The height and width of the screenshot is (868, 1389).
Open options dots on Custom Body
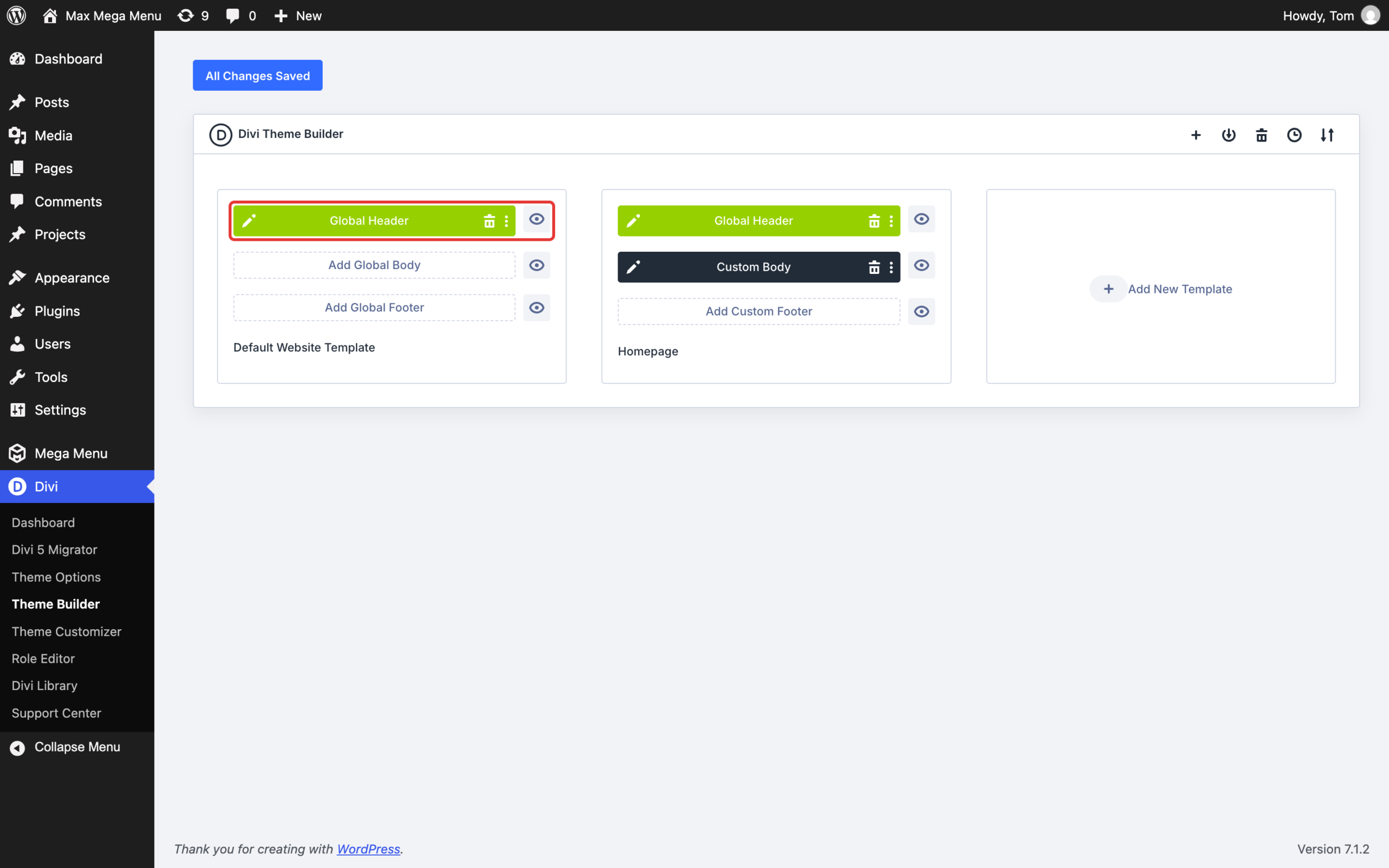[x=891, y=267]
